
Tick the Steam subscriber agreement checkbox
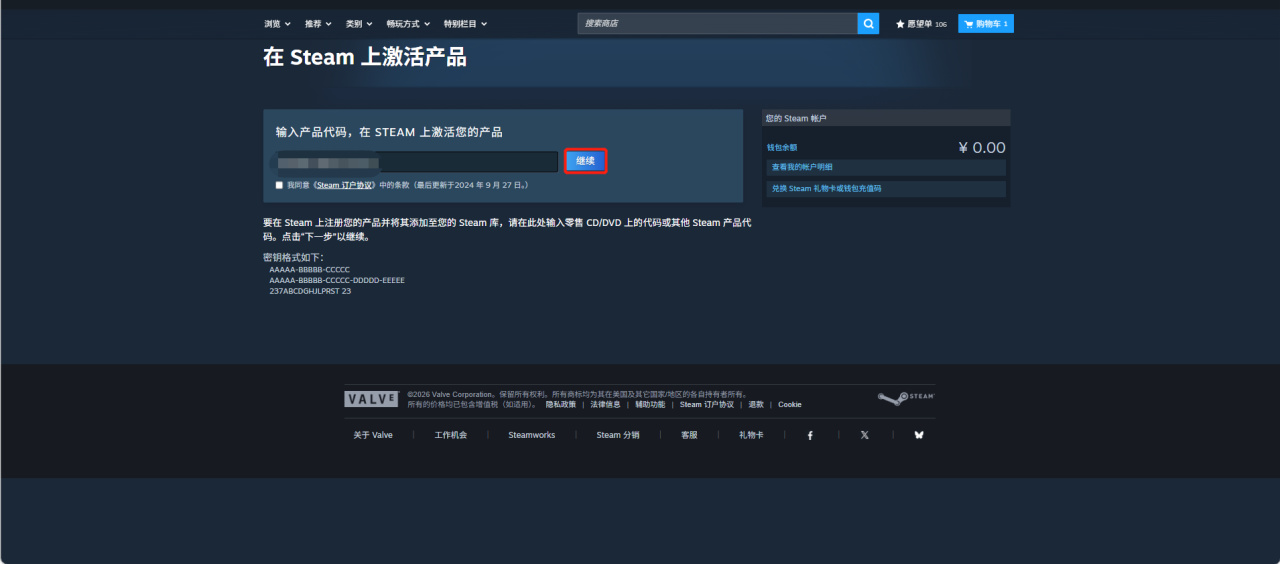click(x=279, y=185)
